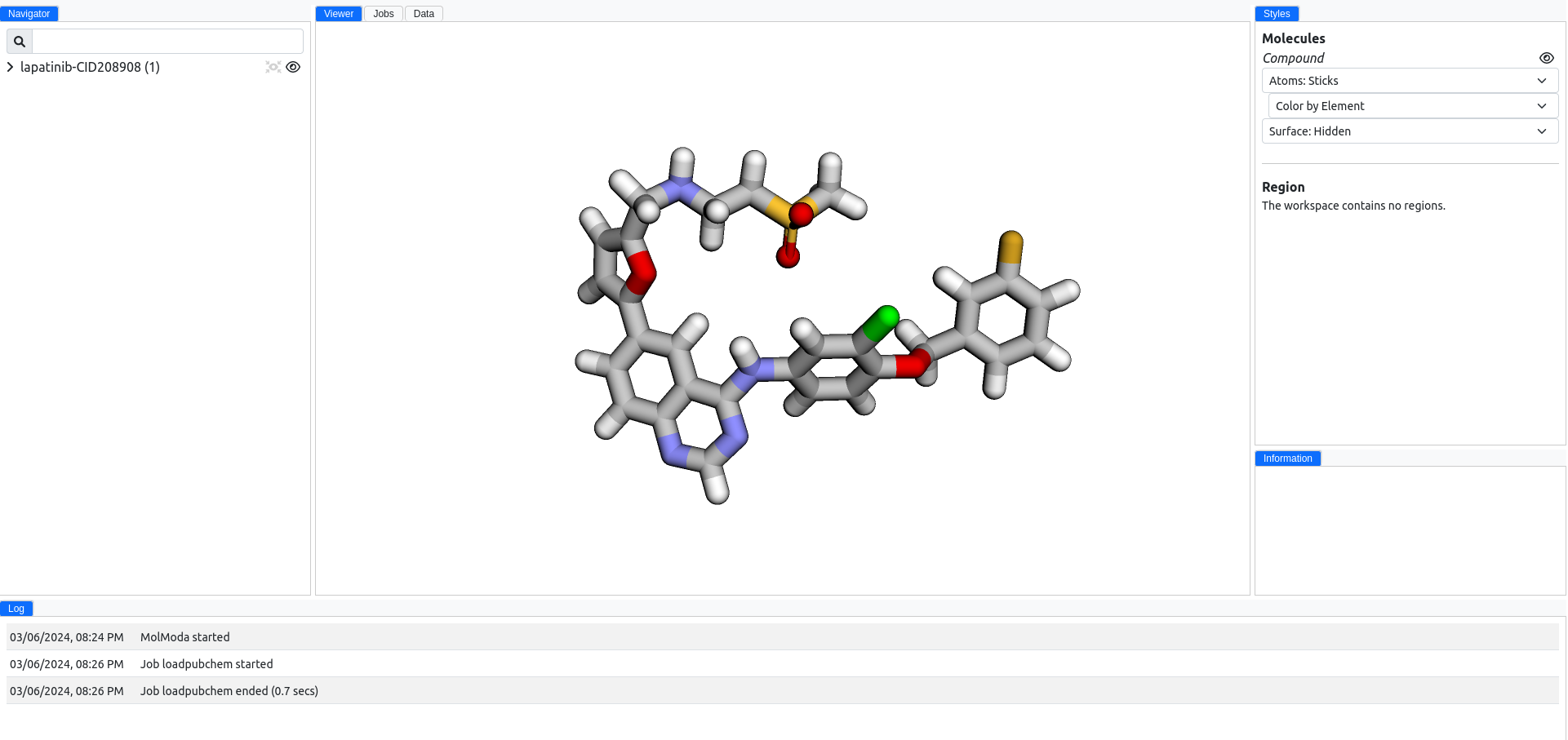1568x740 pixels.
Task: Select the Viewer tab
Action: (338, 13)
